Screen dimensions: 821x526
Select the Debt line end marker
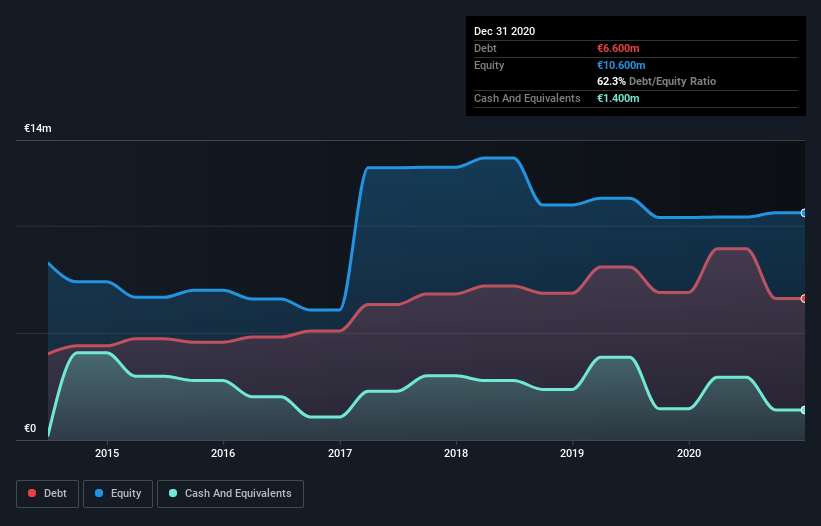[803, 298]
